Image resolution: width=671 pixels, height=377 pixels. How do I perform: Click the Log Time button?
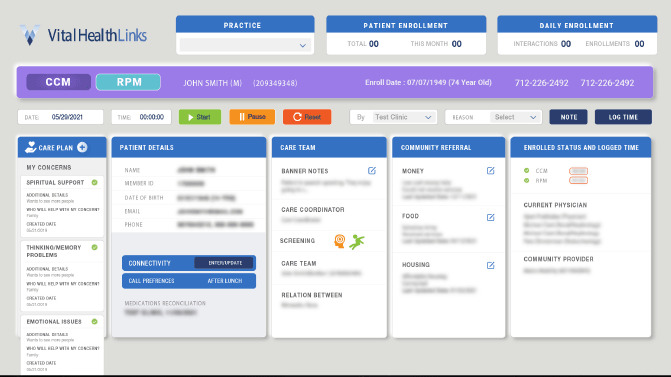[x=623, y=117]
